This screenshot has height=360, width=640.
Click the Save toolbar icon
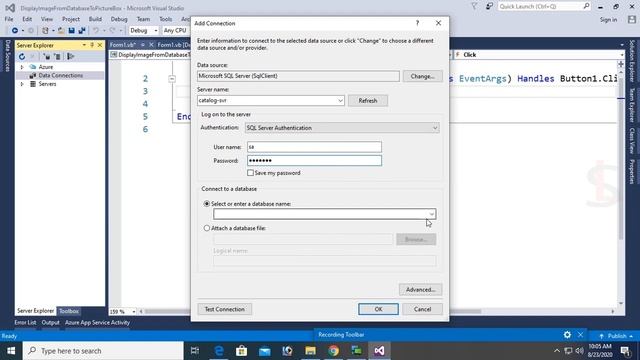[71, 31]
